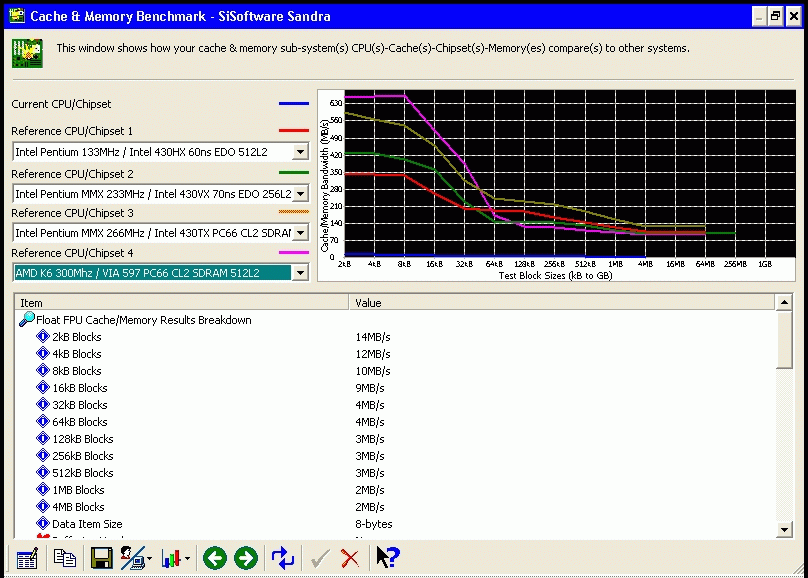Click the results list scroll down arrow
The height and width of the screenshot is (578, 808).
tap(784, 529)
